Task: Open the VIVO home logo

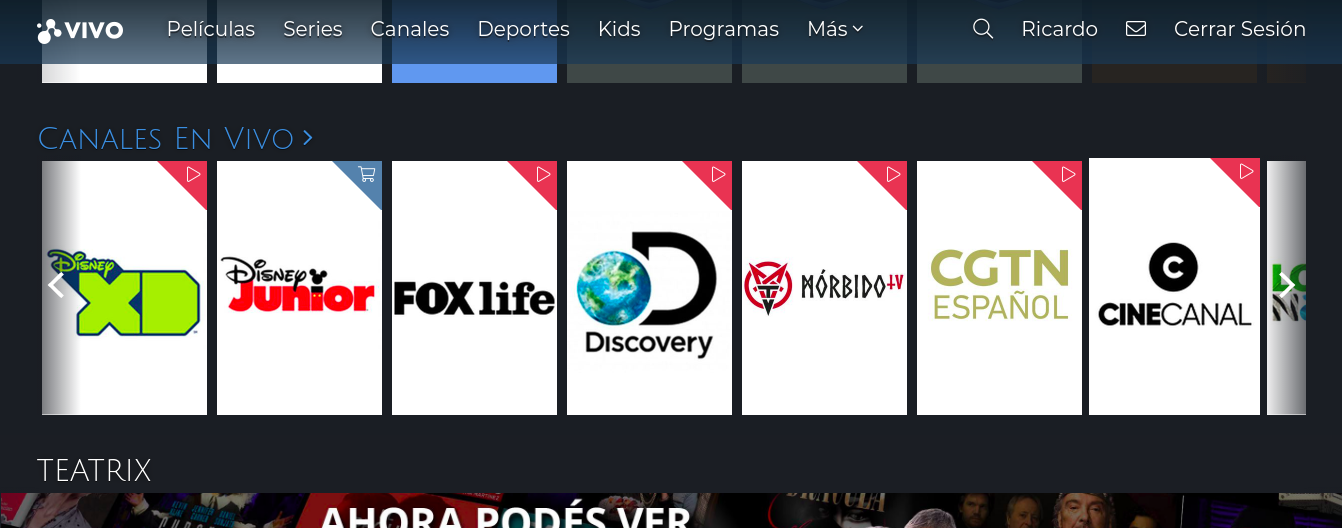Action: [80, 31]
